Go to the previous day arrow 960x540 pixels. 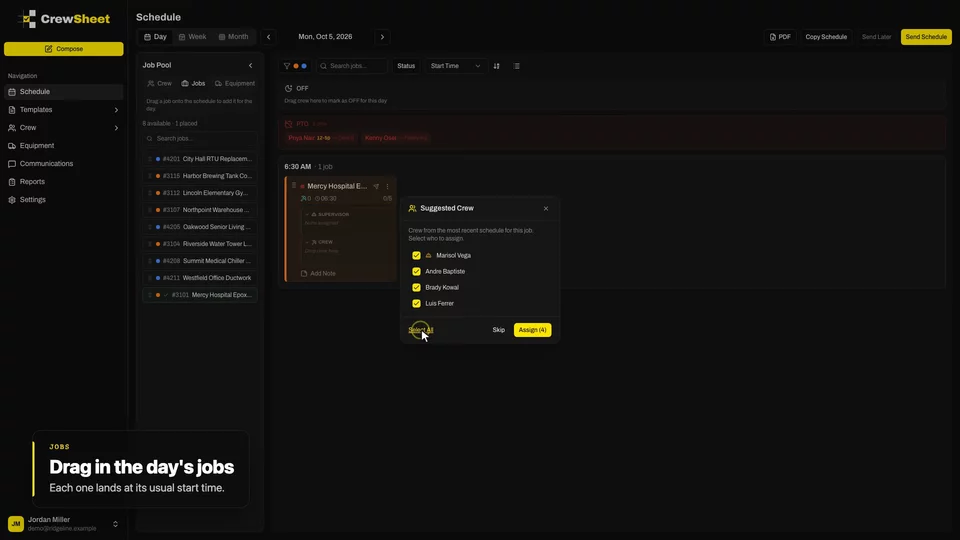coord(268,37)
